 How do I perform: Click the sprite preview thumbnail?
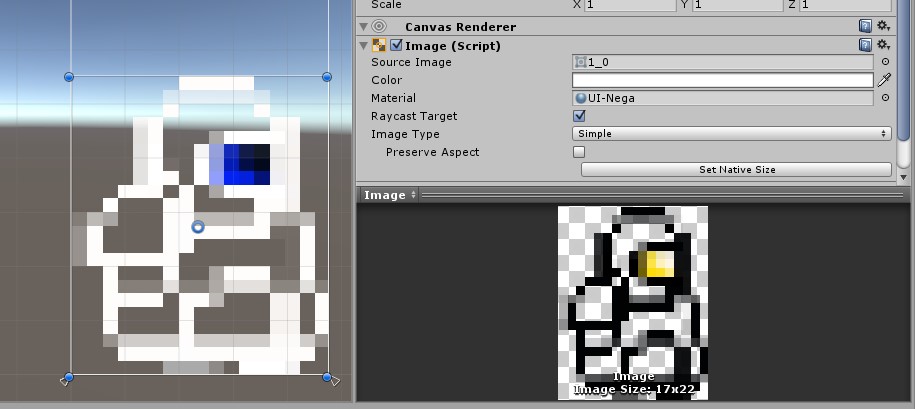(x=633, y=303)
